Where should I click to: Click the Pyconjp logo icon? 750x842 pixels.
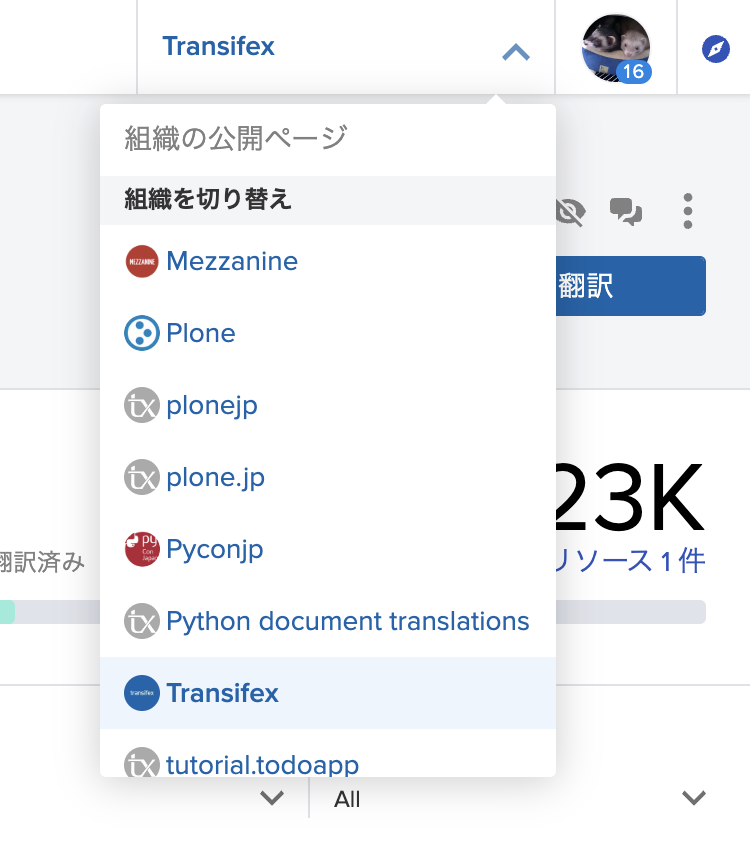[142, 550]
